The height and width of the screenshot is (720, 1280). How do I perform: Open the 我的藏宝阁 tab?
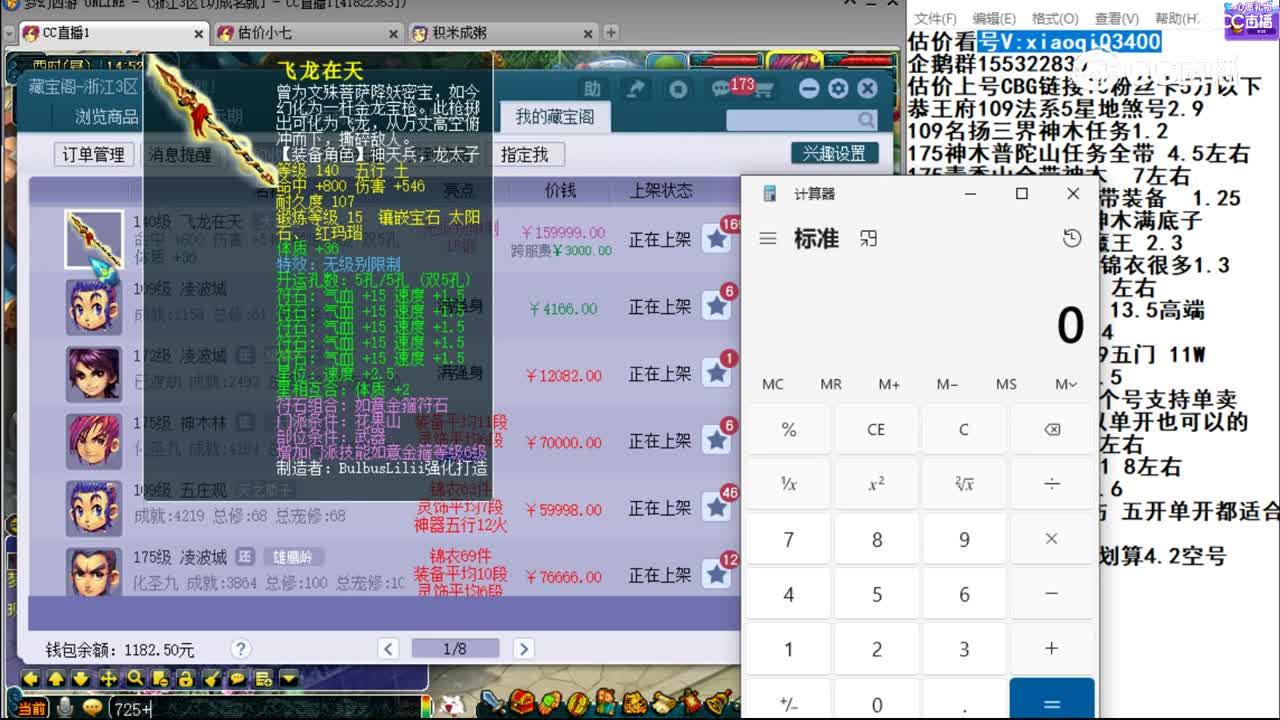[555, 116]
